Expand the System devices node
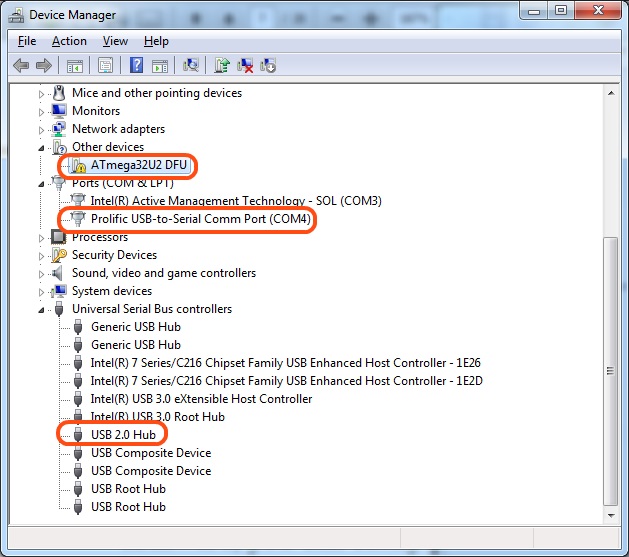Screen dimensions: 629x557 click(41, 292)
